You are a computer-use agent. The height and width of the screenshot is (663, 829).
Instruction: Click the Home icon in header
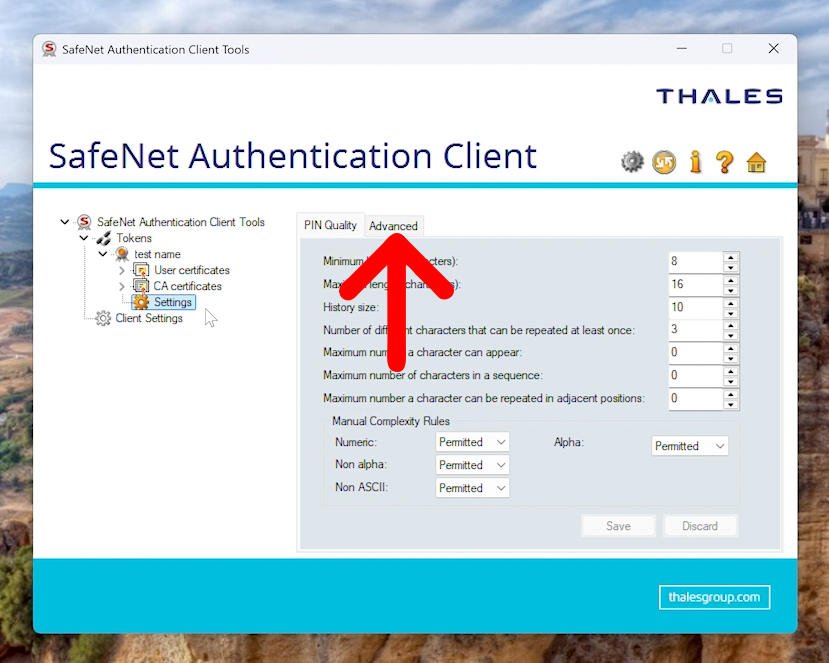[757, 162]
